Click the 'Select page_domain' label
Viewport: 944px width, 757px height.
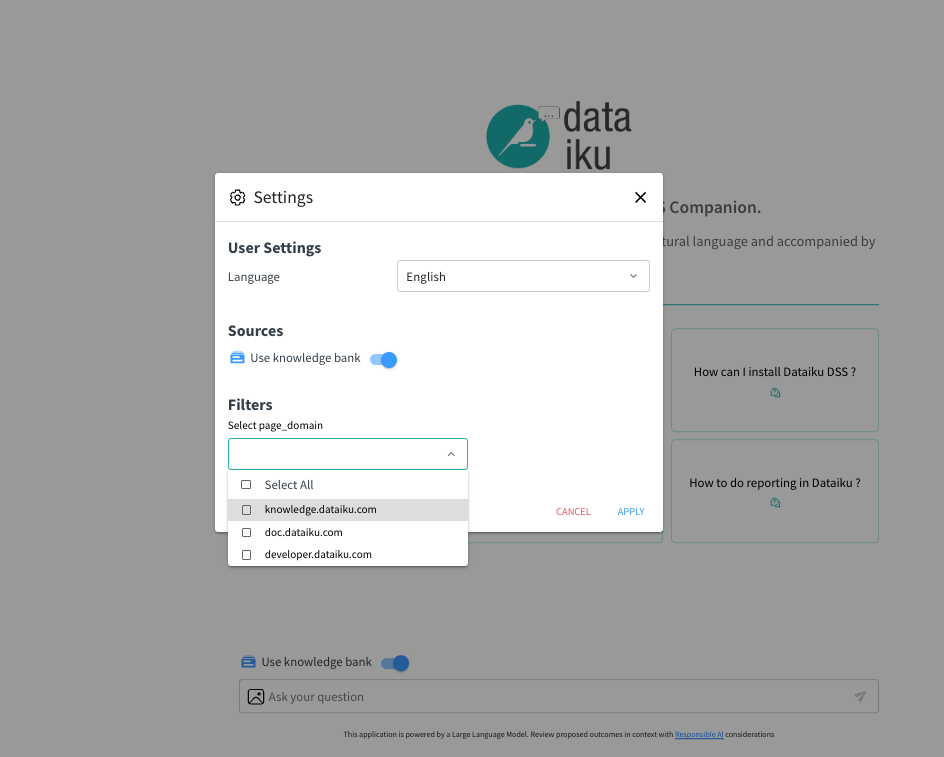pos(275,425)
